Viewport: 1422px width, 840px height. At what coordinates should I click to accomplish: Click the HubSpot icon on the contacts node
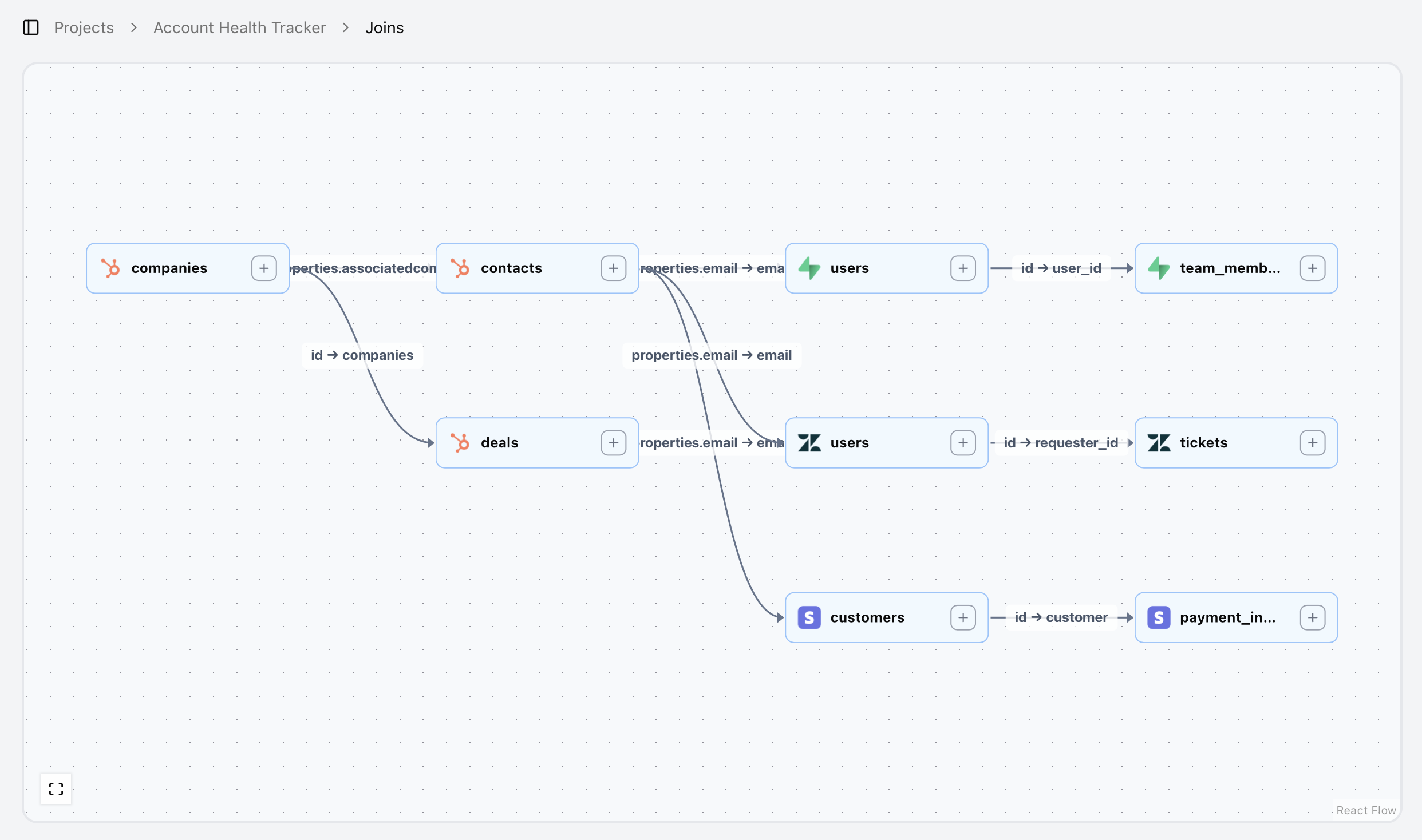[460, 268]
